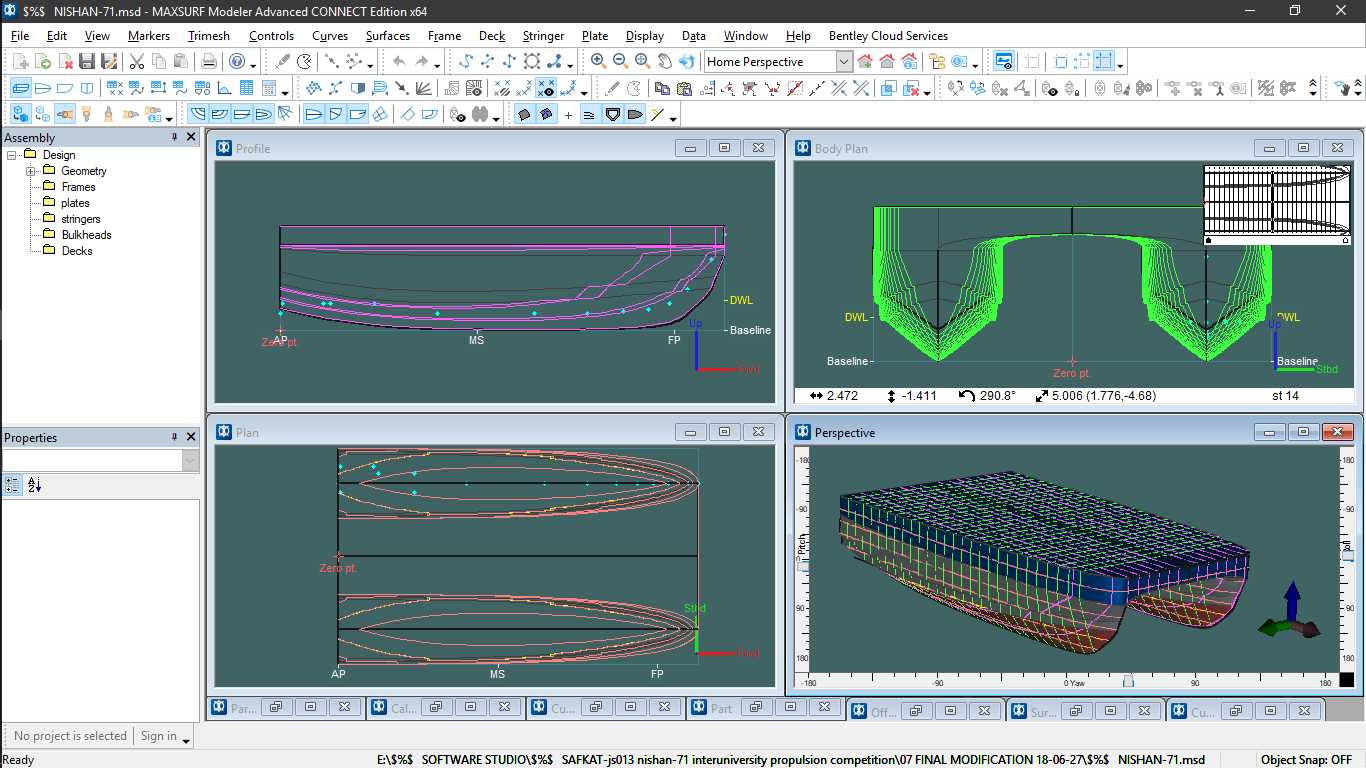Viewport: 1366px width, 768px height.
Task: Toggle sections contour display button
Action: 198,116
